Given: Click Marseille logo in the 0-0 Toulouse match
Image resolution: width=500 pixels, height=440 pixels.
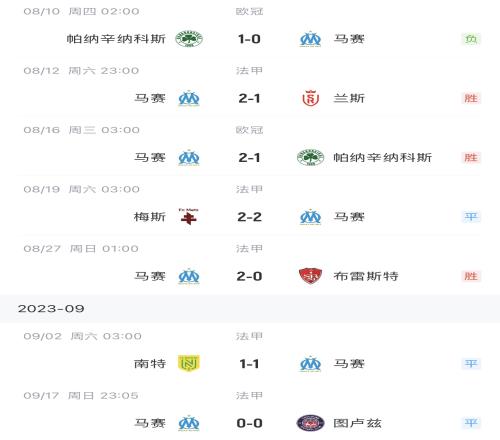Looking at the screenshot, I should pos(189,423).
